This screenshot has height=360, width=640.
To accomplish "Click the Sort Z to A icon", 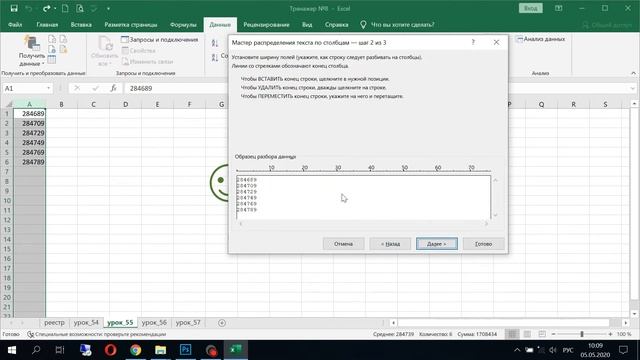I will tap(215, 58).
